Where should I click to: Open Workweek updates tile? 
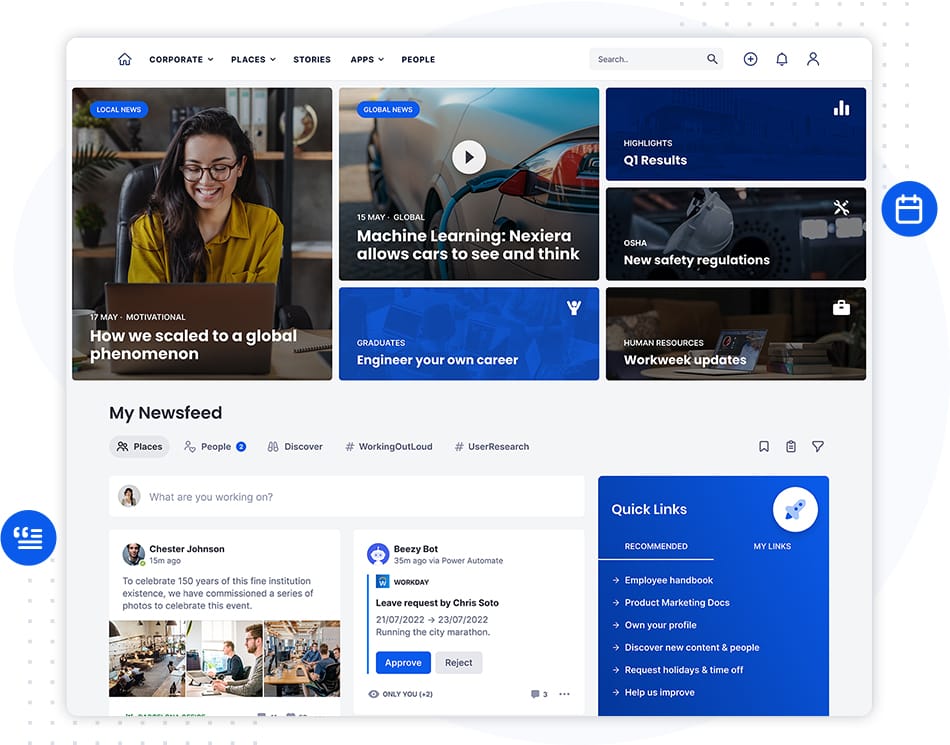(736, 334)
